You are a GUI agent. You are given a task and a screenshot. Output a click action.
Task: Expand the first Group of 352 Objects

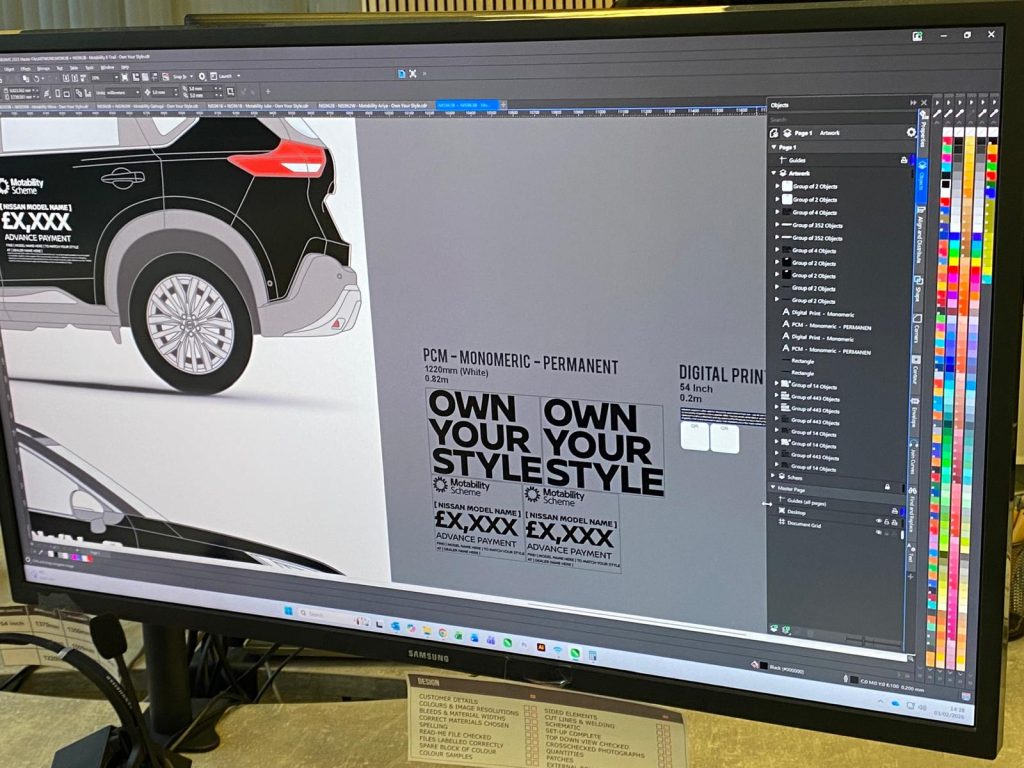pyautogui.click(x=778, y=225)
